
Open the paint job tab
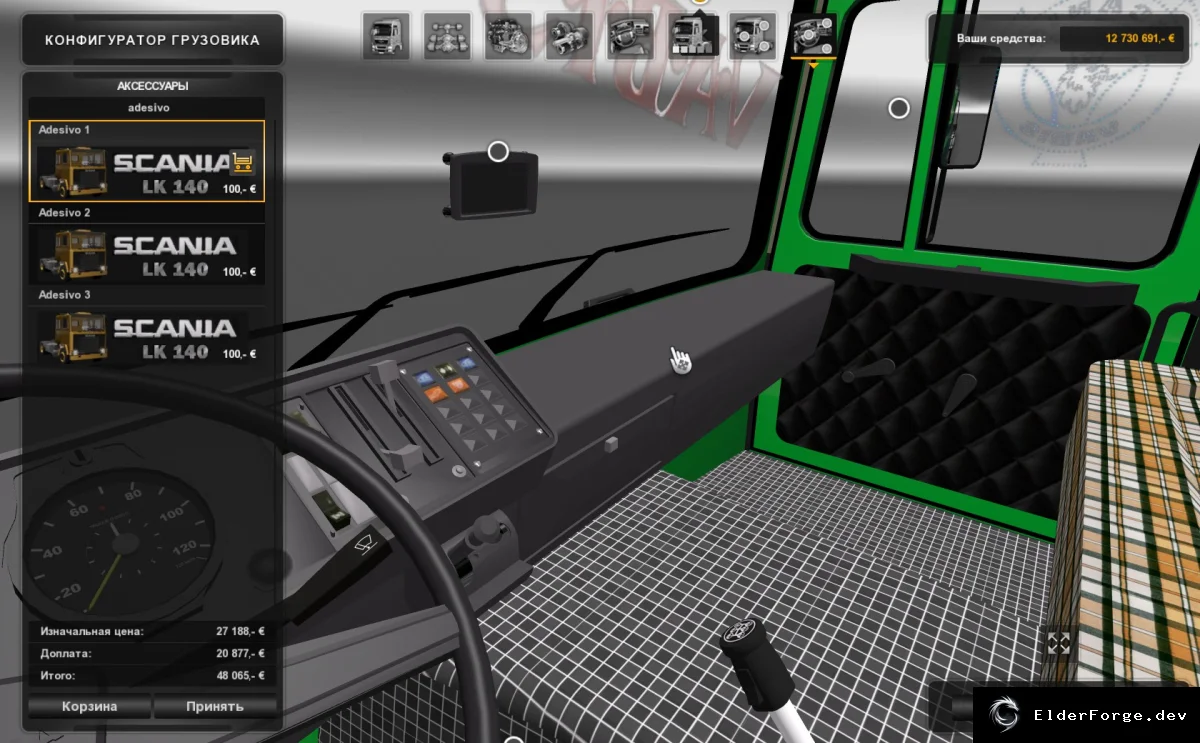click(692, 37)
